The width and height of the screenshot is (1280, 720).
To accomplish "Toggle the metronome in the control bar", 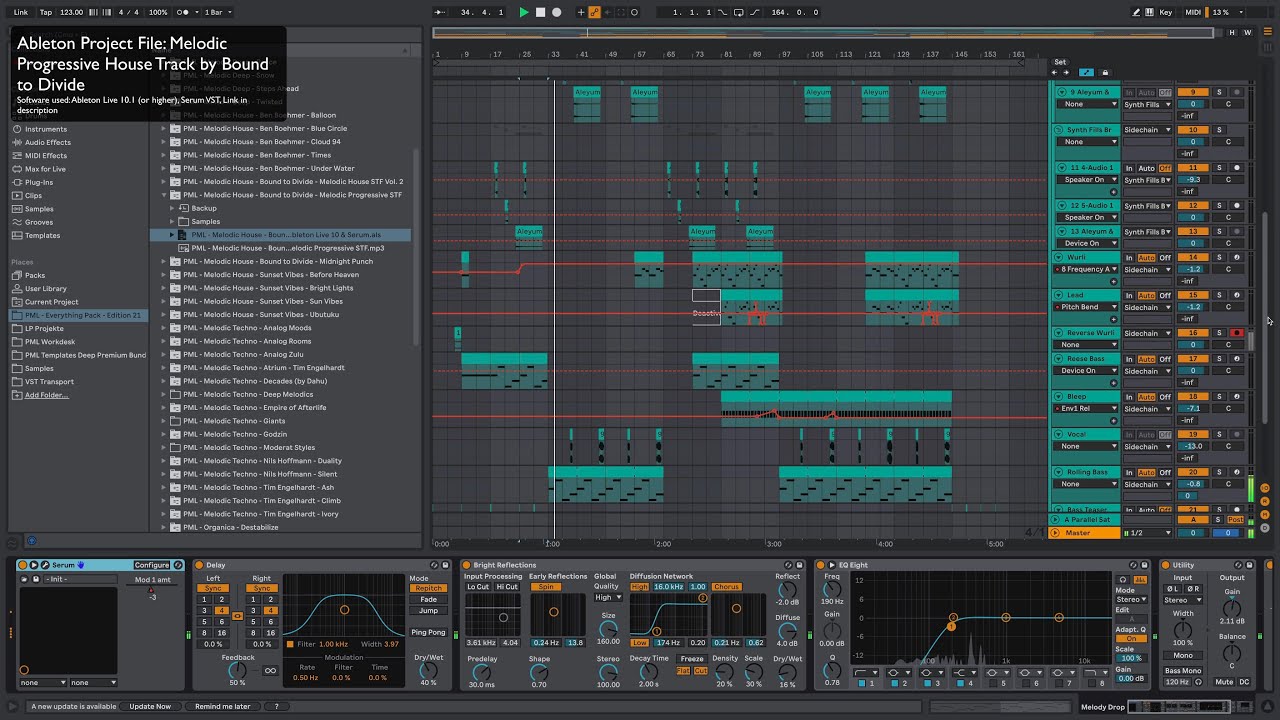I will pyautogui.click(x=184, y=12).
